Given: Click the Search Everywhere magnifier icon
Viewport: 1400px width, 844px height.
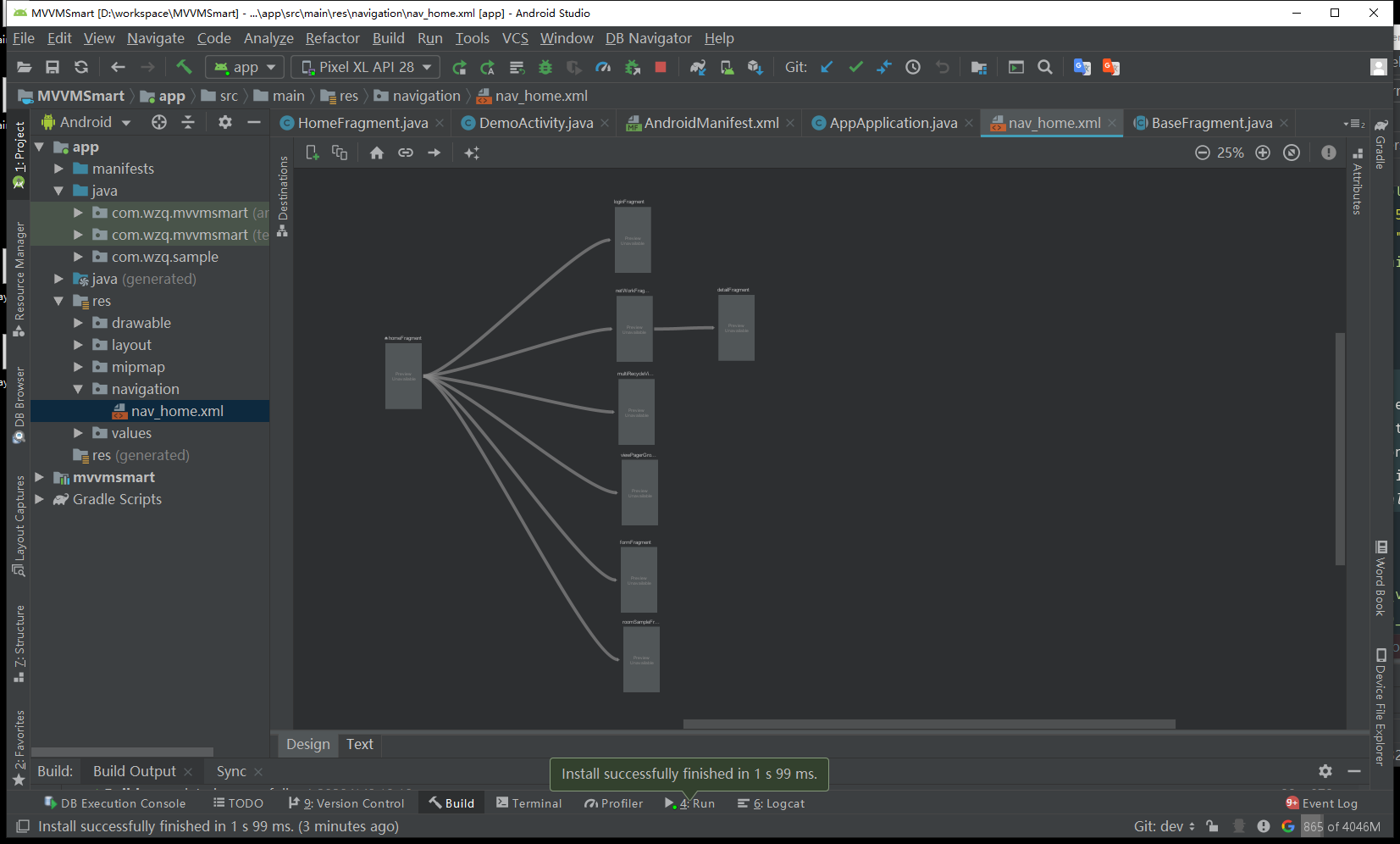Looking at the screenshot, I should [x=1045, y=67].
